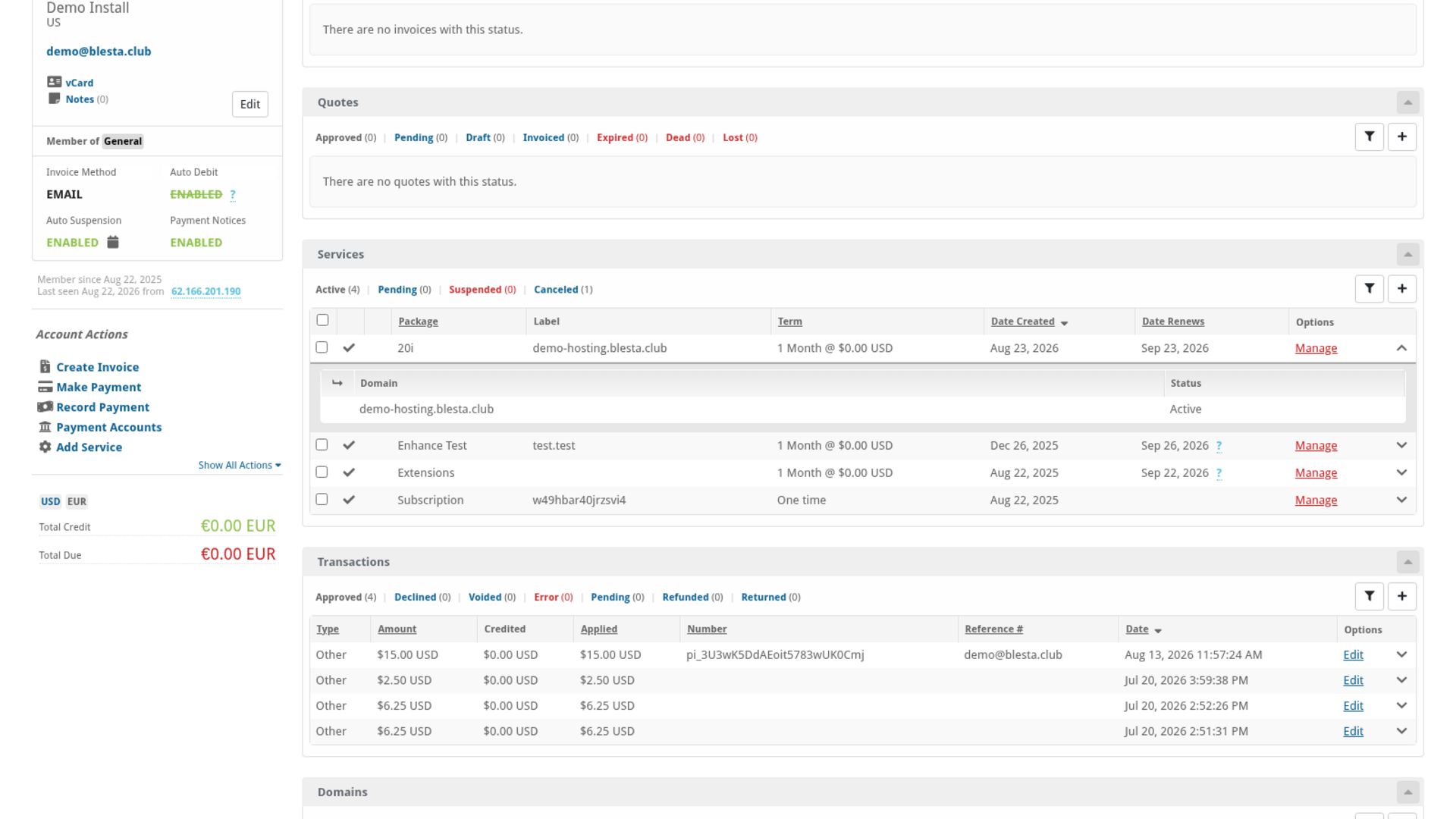Screen dimensions: 1456x819
Task: Click the sort arrow on transactions Date
Action: tap(1158, 631)
